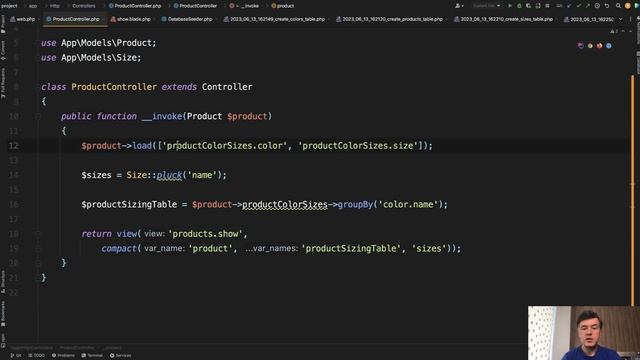The image size is (640, 360).
Task: Click the 'load' method on line 12
Action: [142, 146]
